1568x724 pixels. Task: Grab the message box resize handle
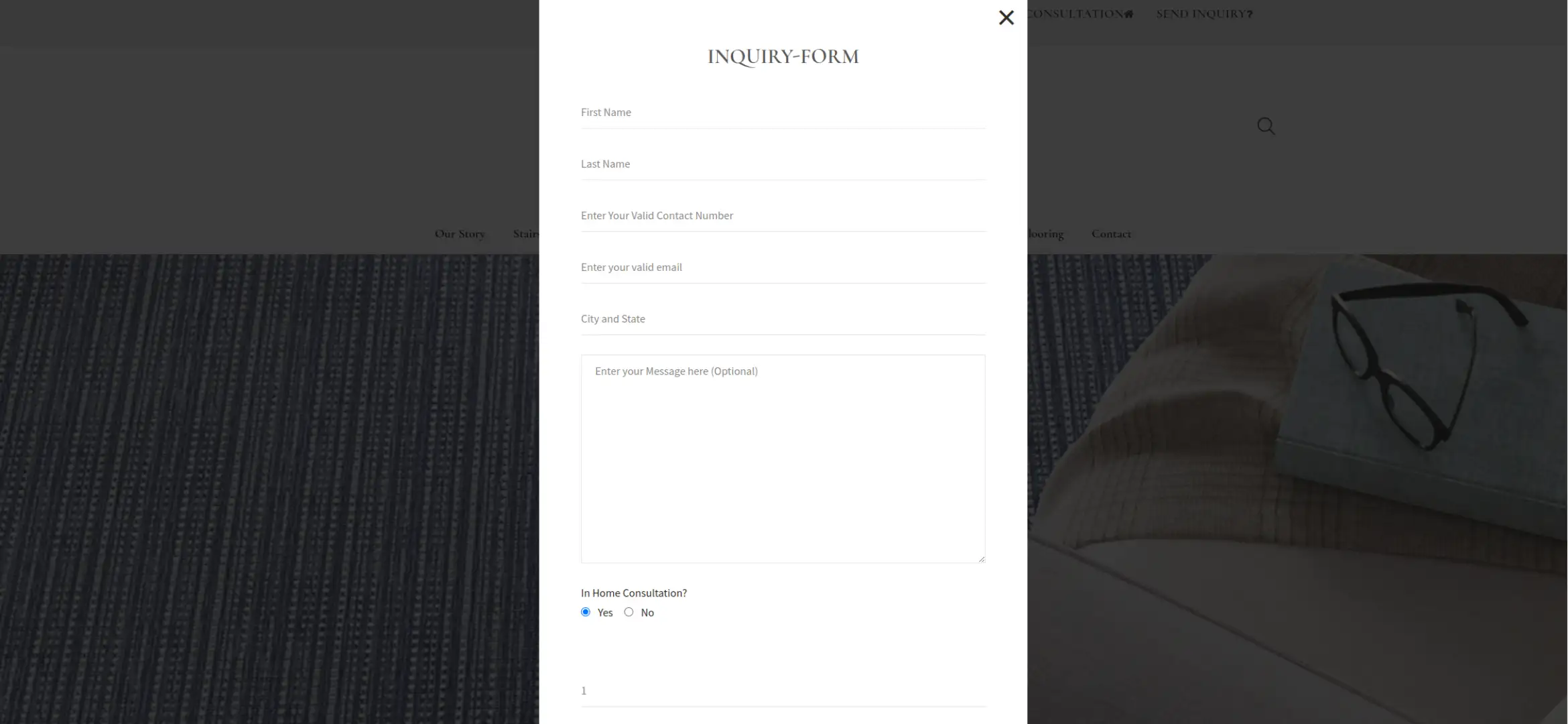(x=981, y=558)
